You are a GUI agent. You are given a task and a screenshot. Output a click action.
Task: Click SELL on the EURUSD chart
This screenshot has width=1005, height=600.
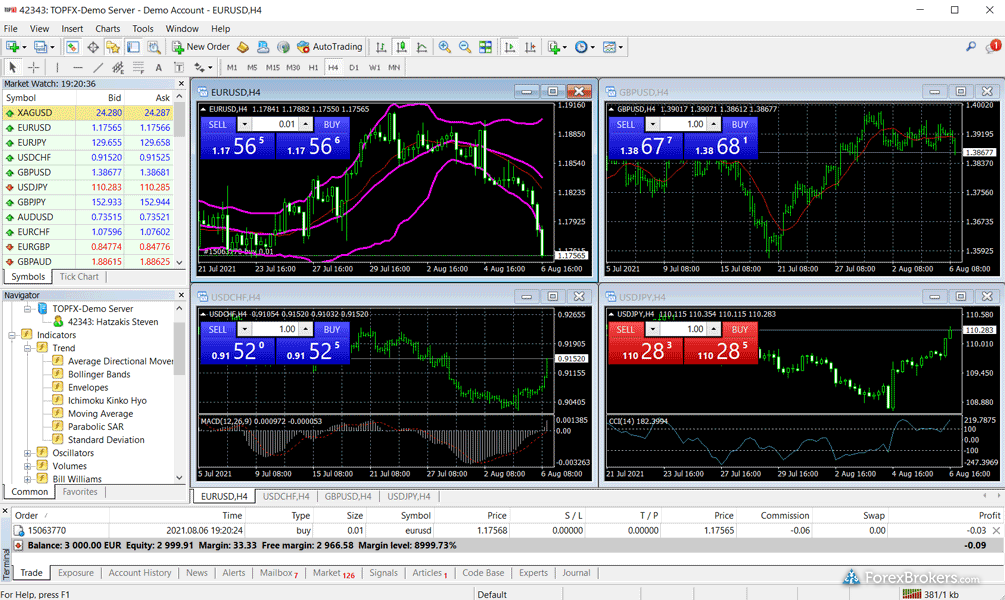(x=218, y=124)
